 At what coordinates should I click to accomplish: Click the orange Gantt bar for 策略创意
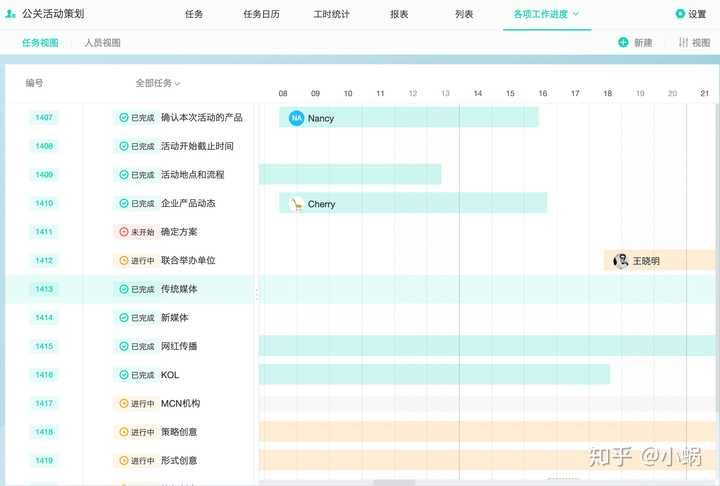(x=487, y=432)
